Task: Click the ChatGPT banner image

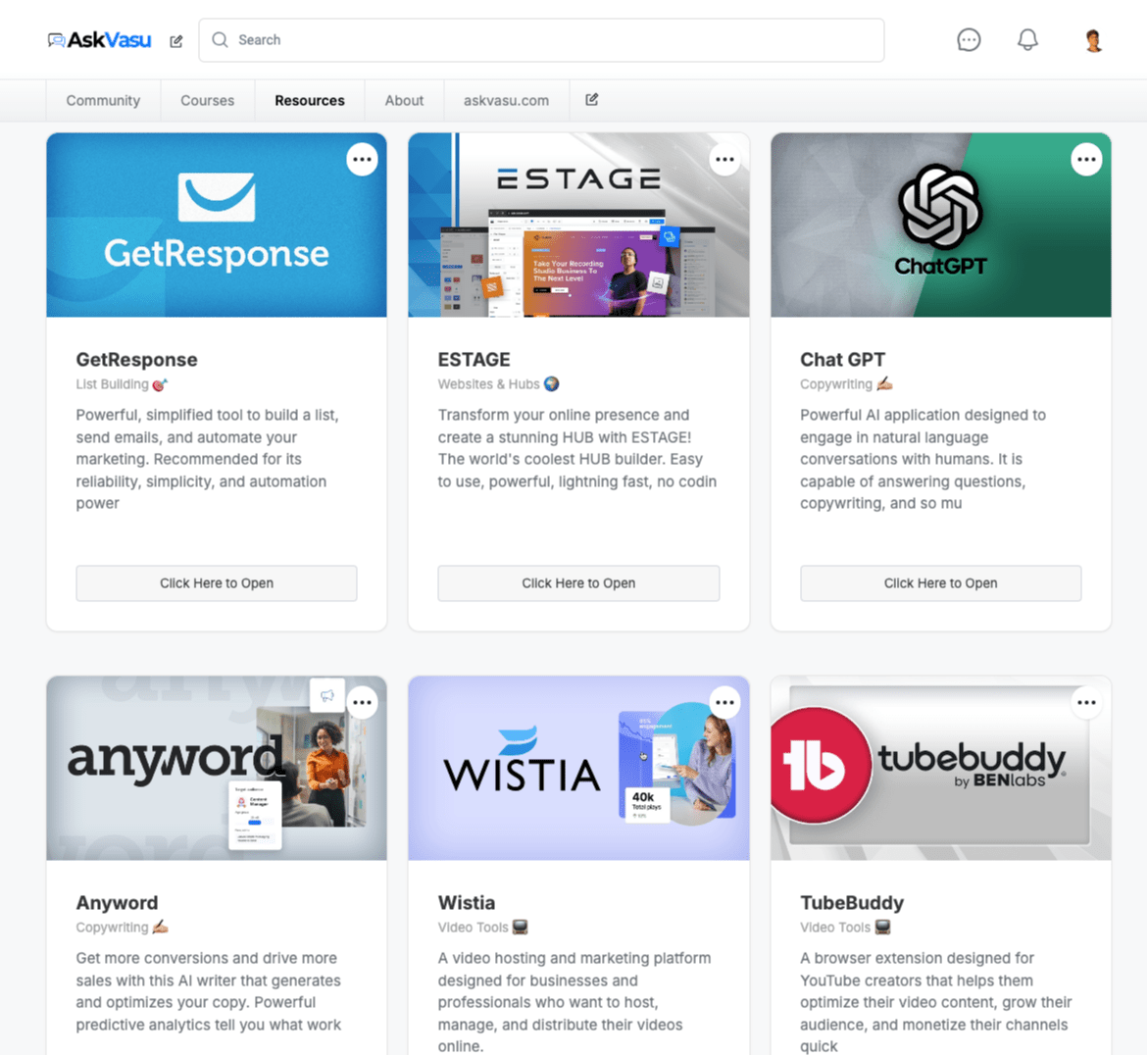Action: [x=941, y=225]
